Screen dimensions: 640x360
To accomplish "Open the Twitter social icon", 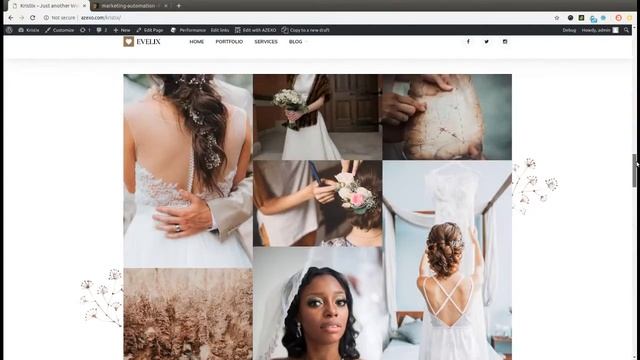I will [487, 42].
